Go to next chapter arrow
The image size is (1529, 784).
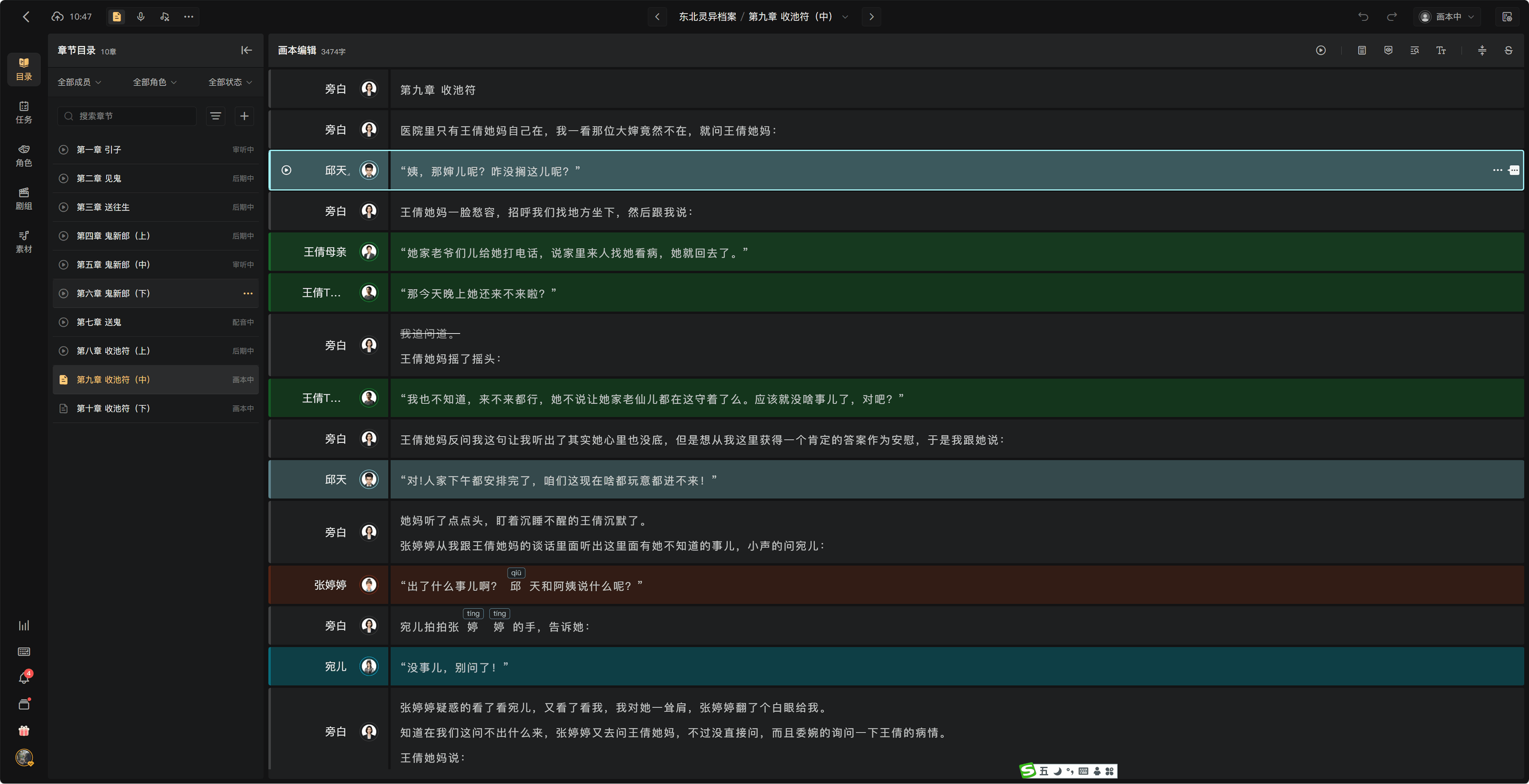[871, 17]
